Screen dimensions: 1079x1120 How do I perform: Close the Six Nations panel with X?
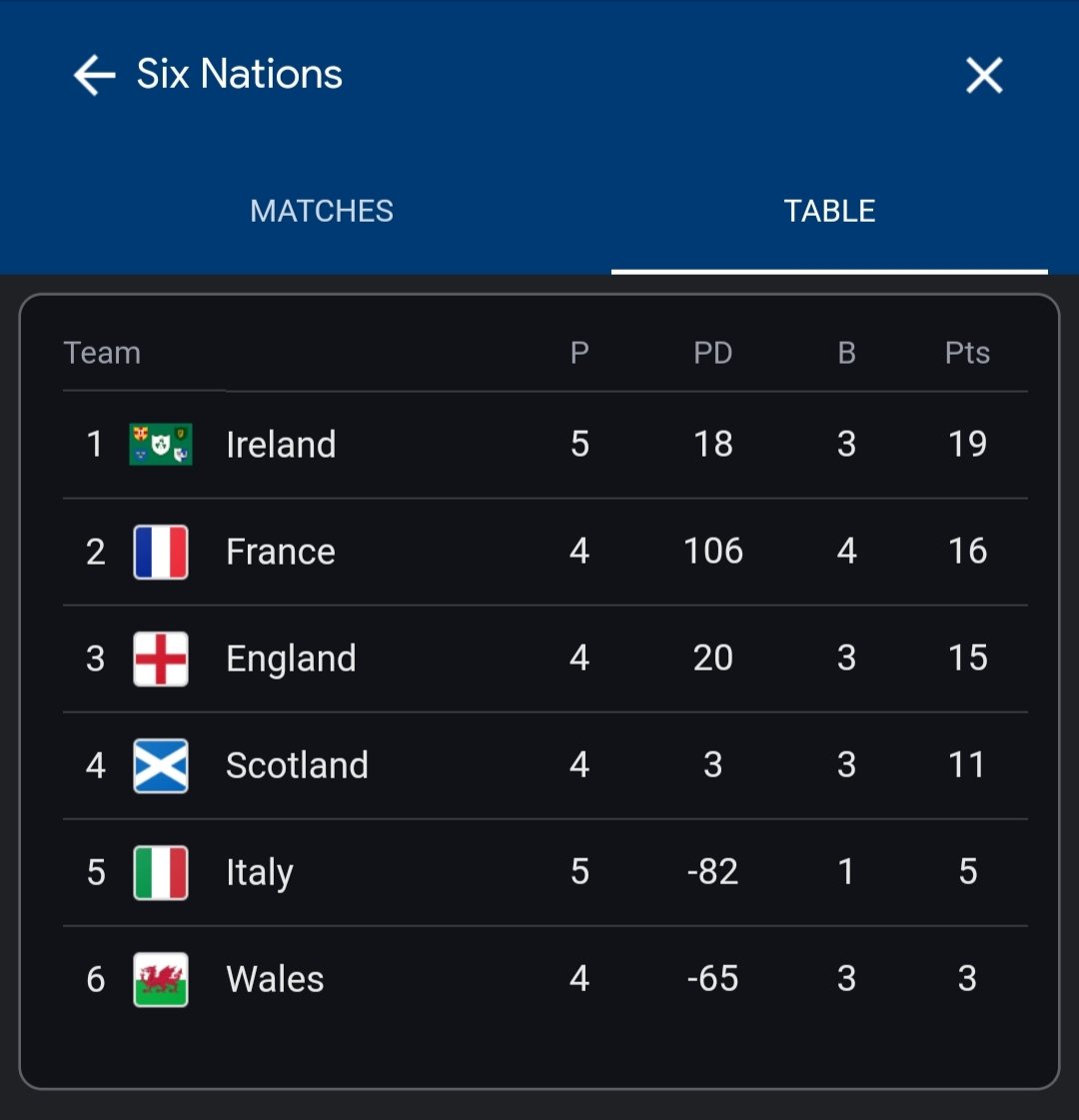tap(984, 75)
